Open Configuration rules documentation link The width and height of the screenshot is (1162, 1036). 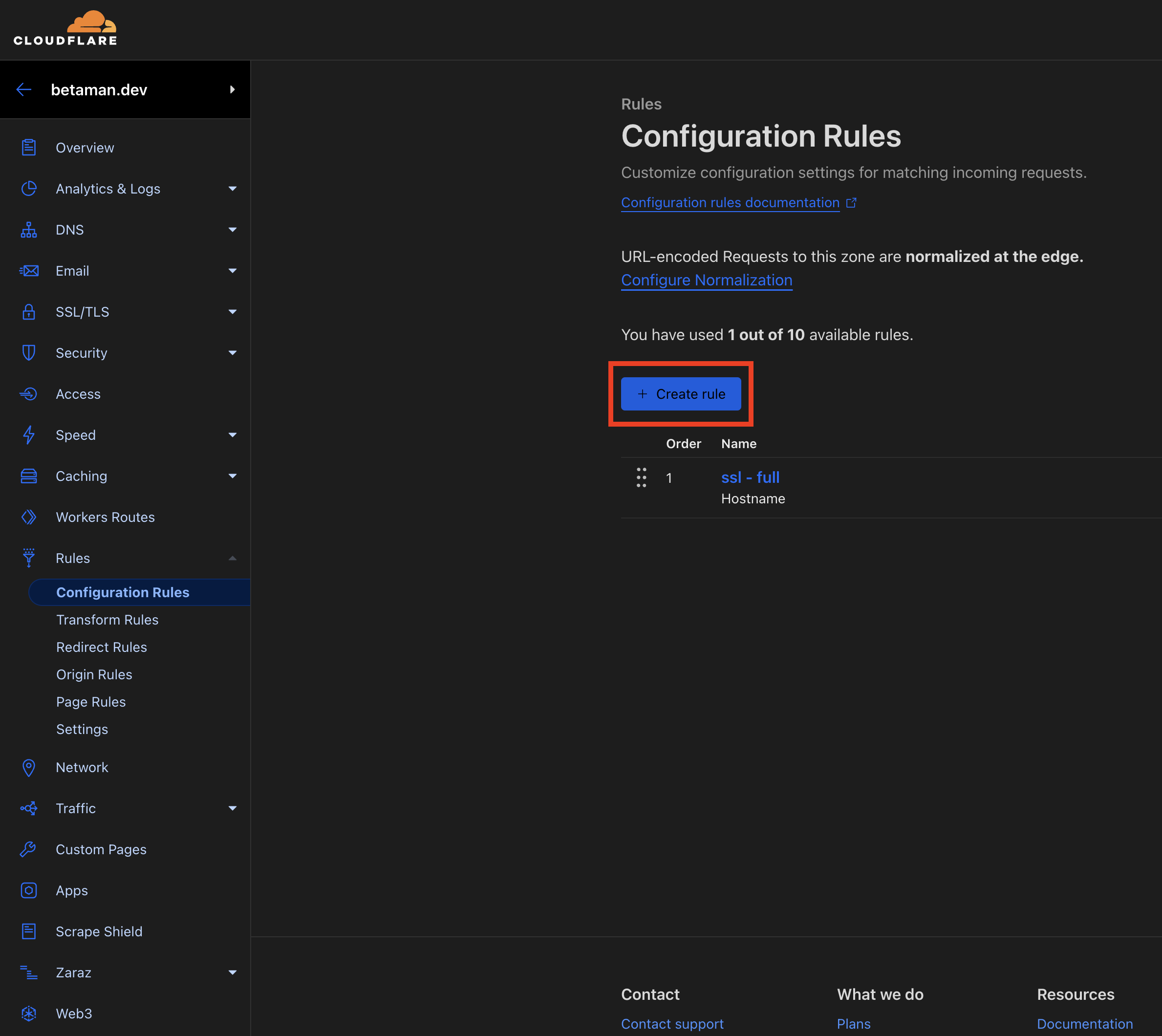tap(730, 203)
